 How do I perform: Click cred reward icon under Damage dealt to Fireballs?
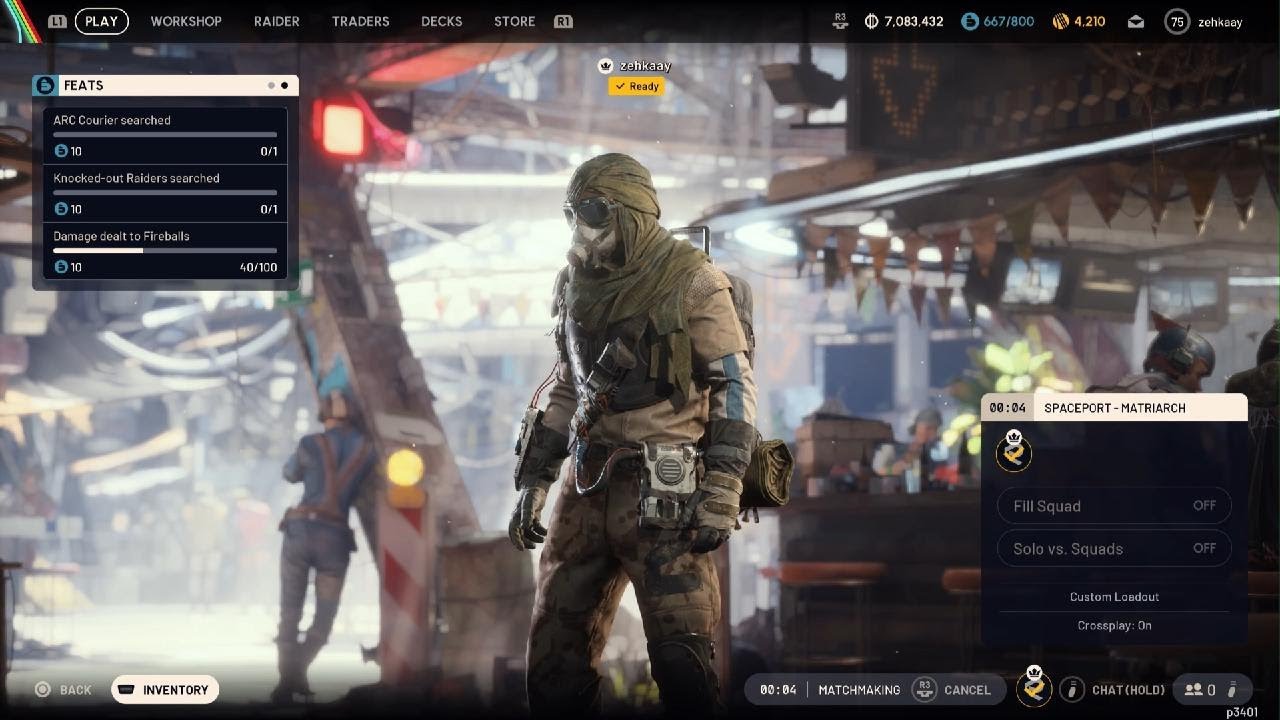tap(60, 267)
